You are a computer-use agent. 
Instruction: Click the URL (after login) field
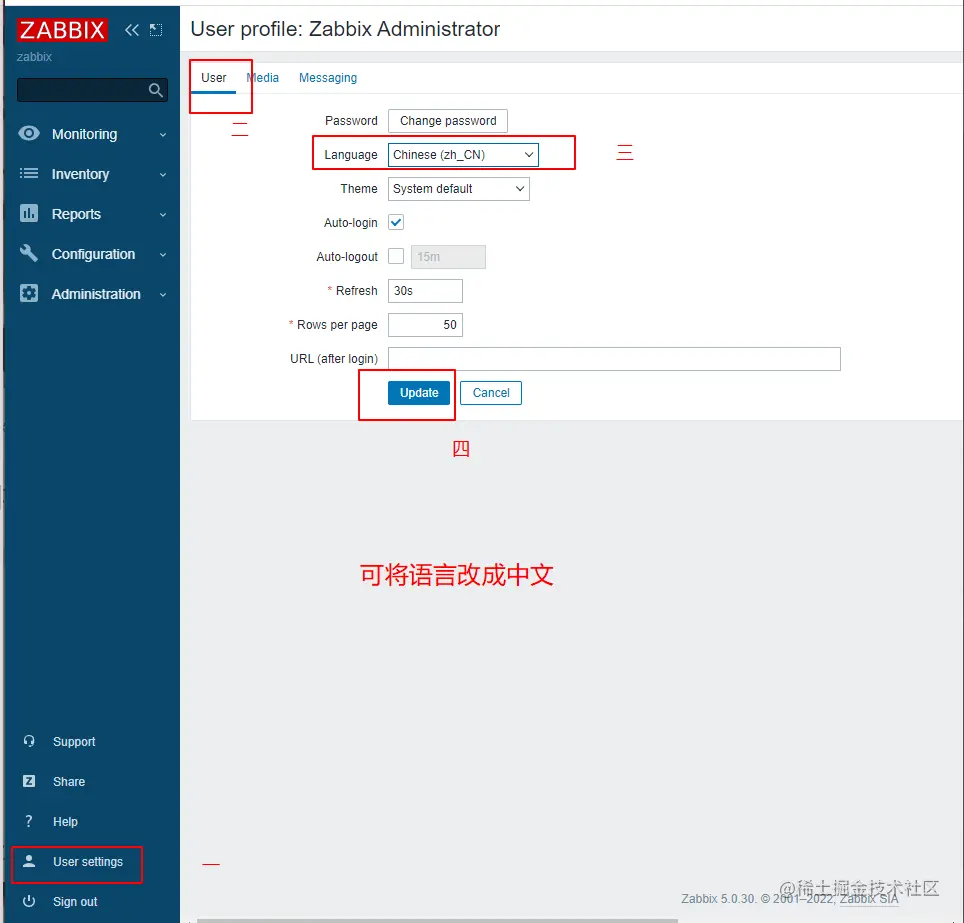coord(614,359)
